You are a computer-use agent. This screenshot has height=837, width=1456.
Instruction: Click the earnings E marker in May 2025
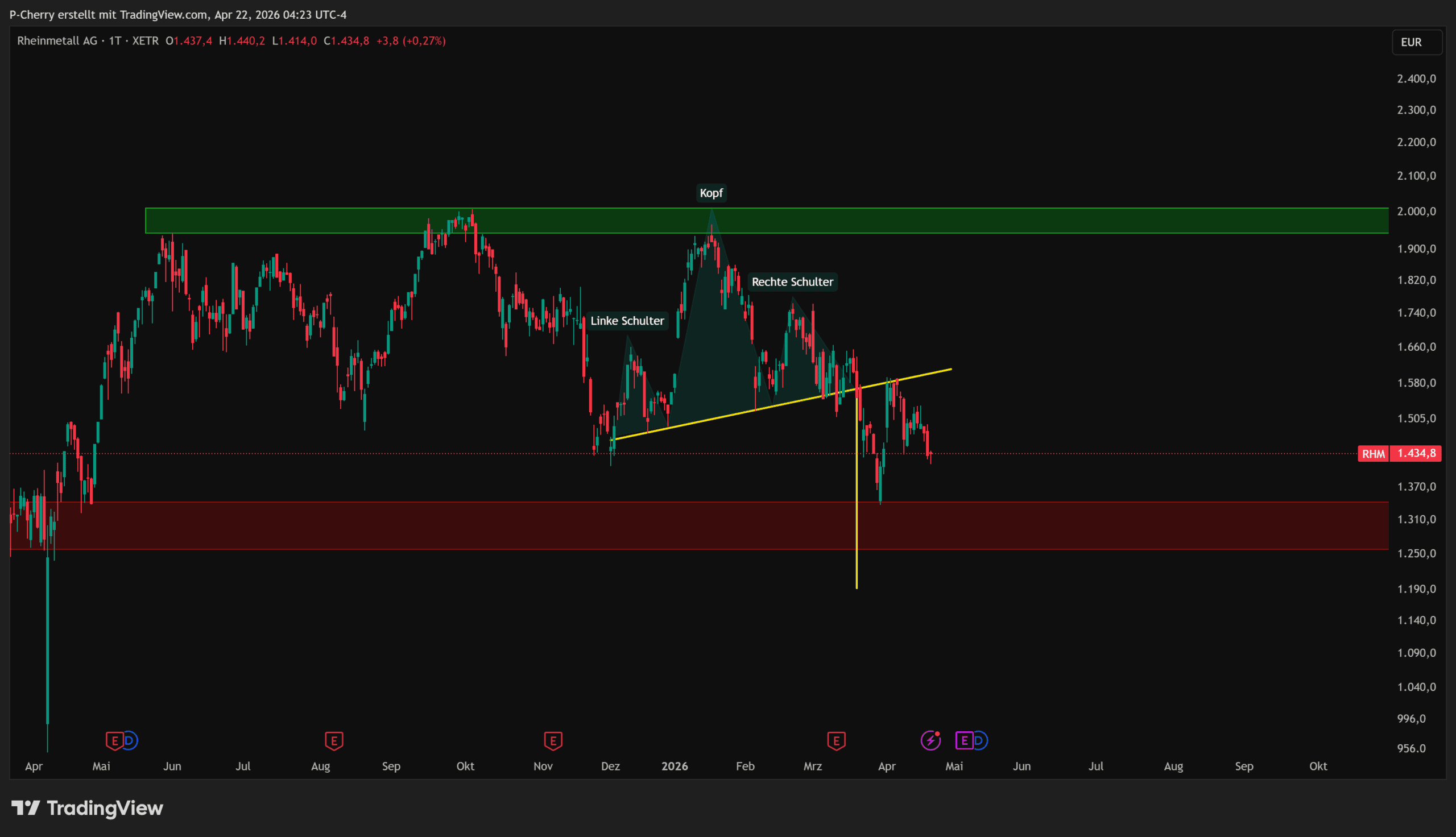114,740
